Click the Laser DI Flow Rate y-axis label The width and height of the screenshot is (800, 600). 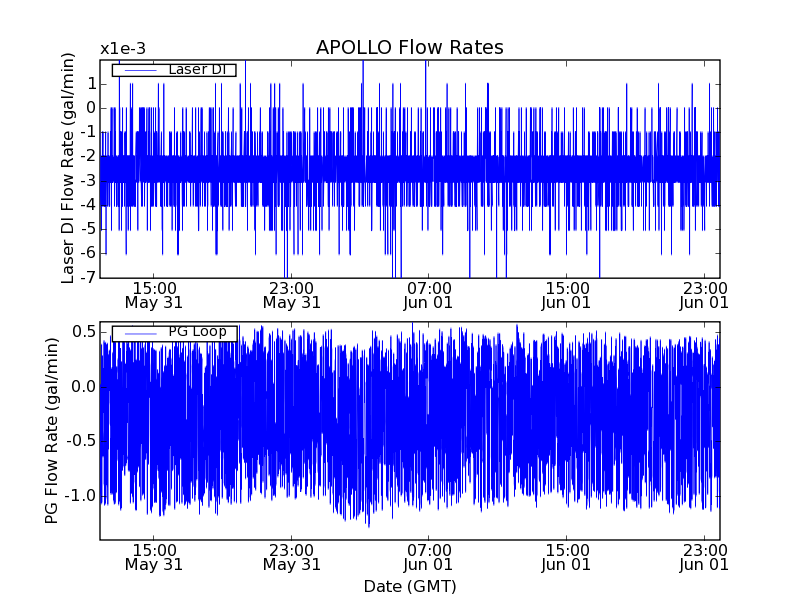(68, 168)
